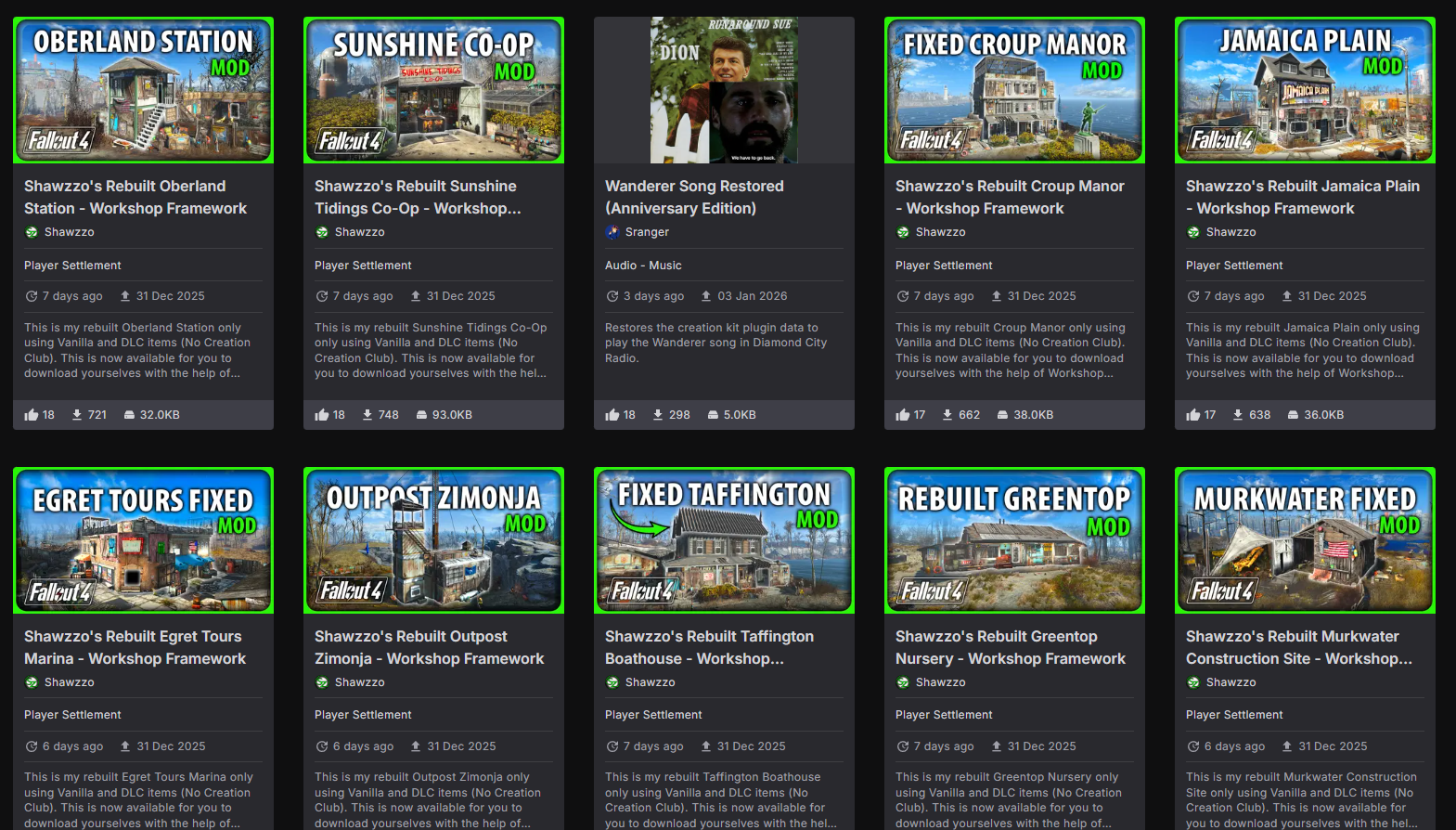Open the Shawzzo's Rebuilt Jamaica Plain title

pos(1303,198)
